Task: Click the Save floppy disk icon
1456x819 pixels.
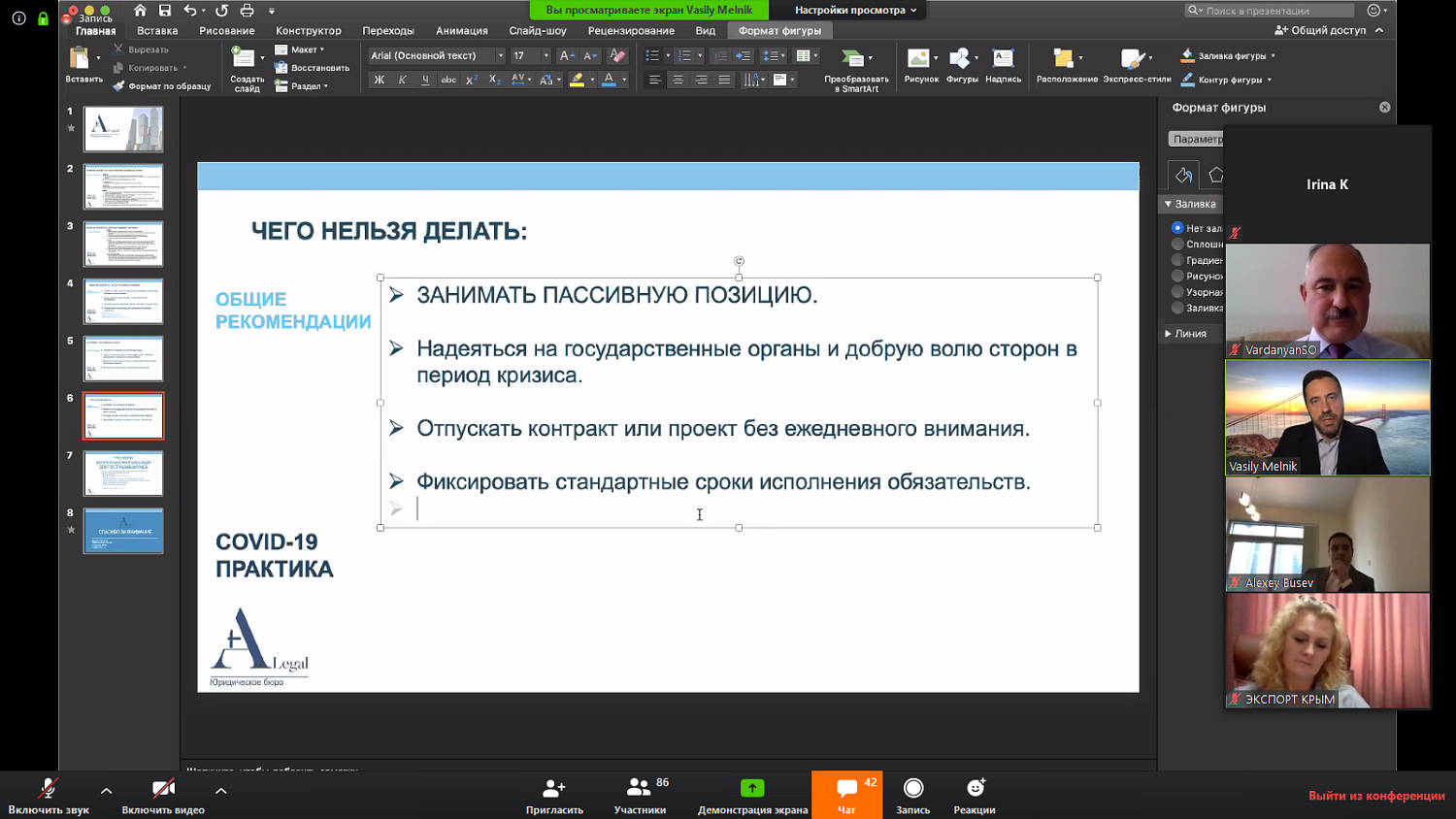Action: [x=165, y=11]
